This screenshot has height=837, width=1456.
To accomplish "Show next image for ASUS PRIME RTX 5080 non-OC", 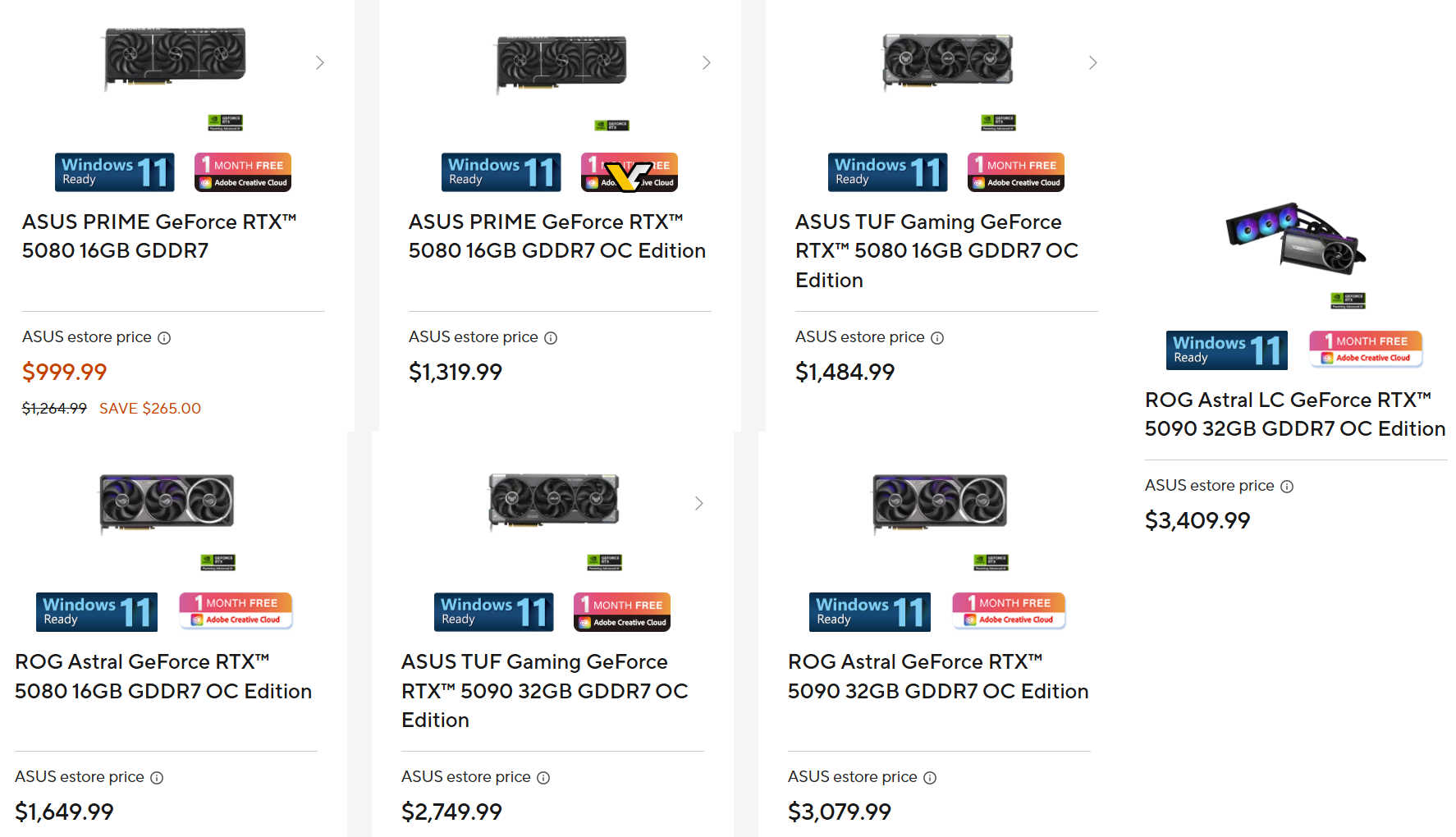I will tap(320, 63).
